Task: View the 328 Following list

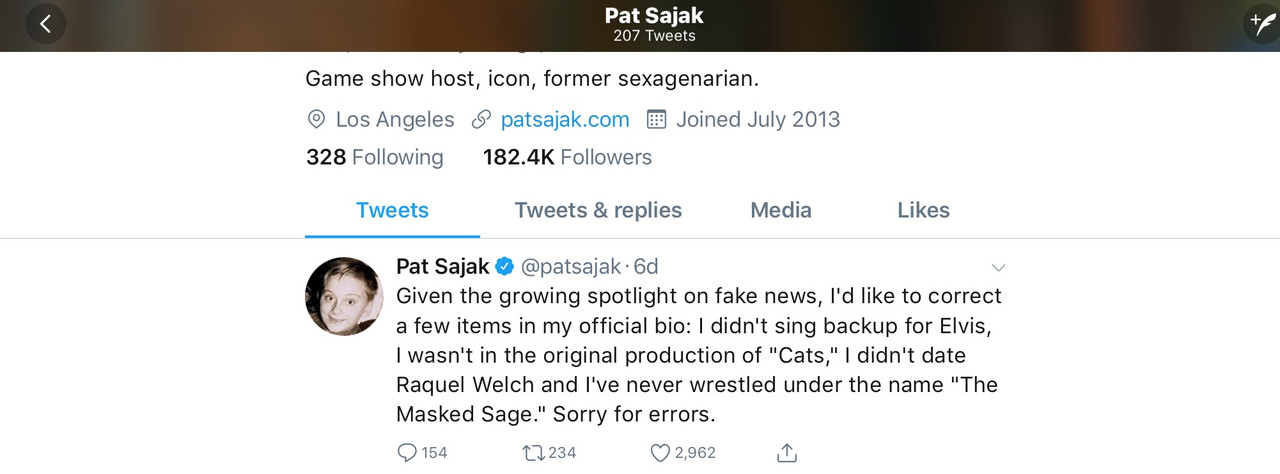Action: tap(374, 157)
